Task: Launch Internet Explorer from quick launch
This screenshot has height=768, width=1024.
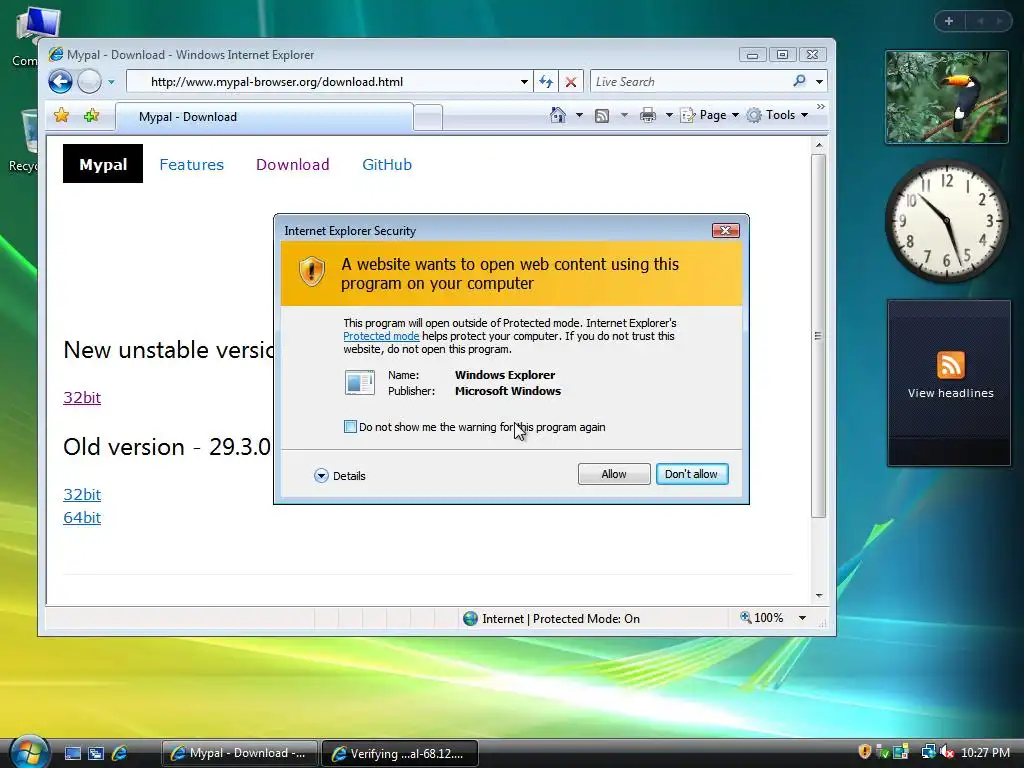Action: (119, 754)
